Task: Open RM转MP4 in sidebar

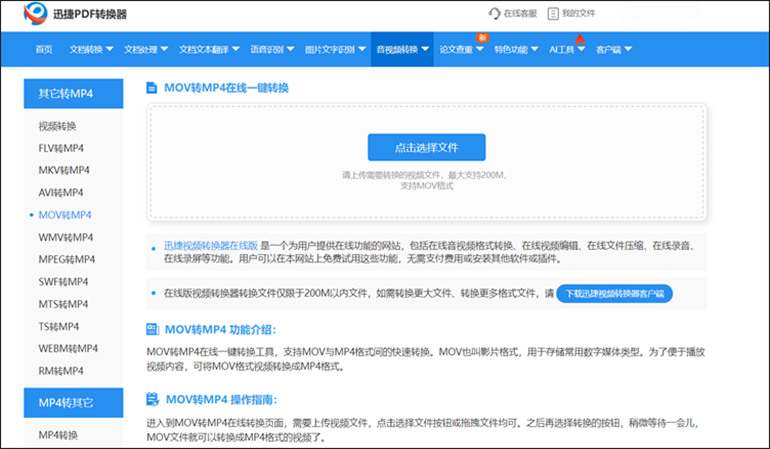Action: pyautogui.click(x=61, y=370)
